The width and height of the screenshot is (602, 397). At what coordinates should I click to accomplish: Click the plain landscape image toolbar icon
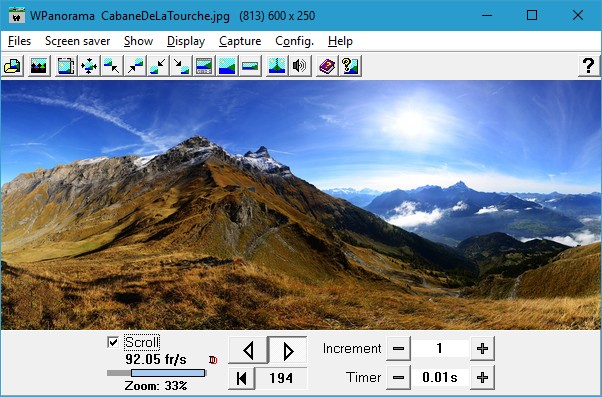pyautogui.click(x=227, y=66)
